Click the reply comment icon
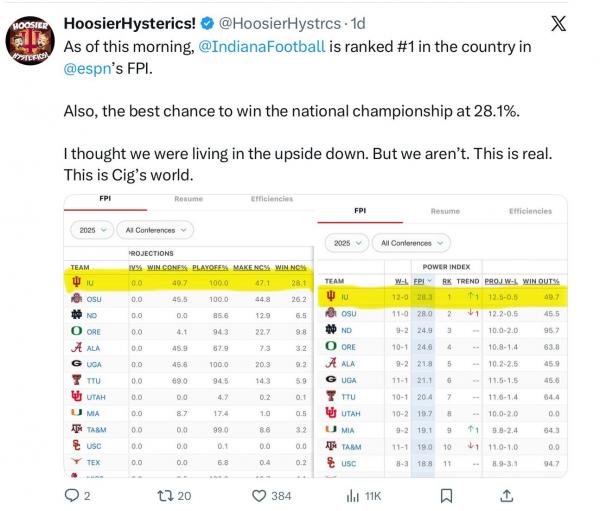 (71, 494)
